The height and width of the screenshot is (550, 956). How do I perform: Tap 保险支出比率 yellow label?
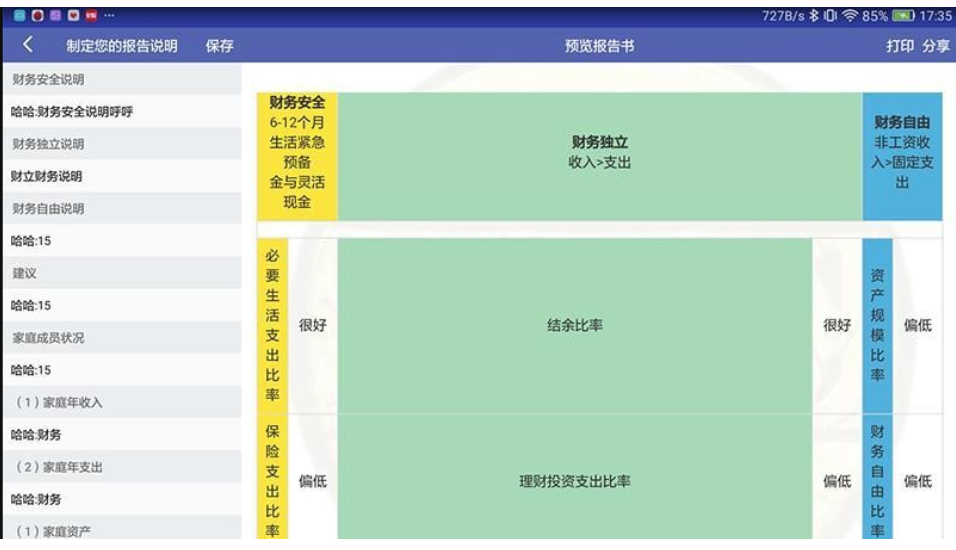point(272,477)
